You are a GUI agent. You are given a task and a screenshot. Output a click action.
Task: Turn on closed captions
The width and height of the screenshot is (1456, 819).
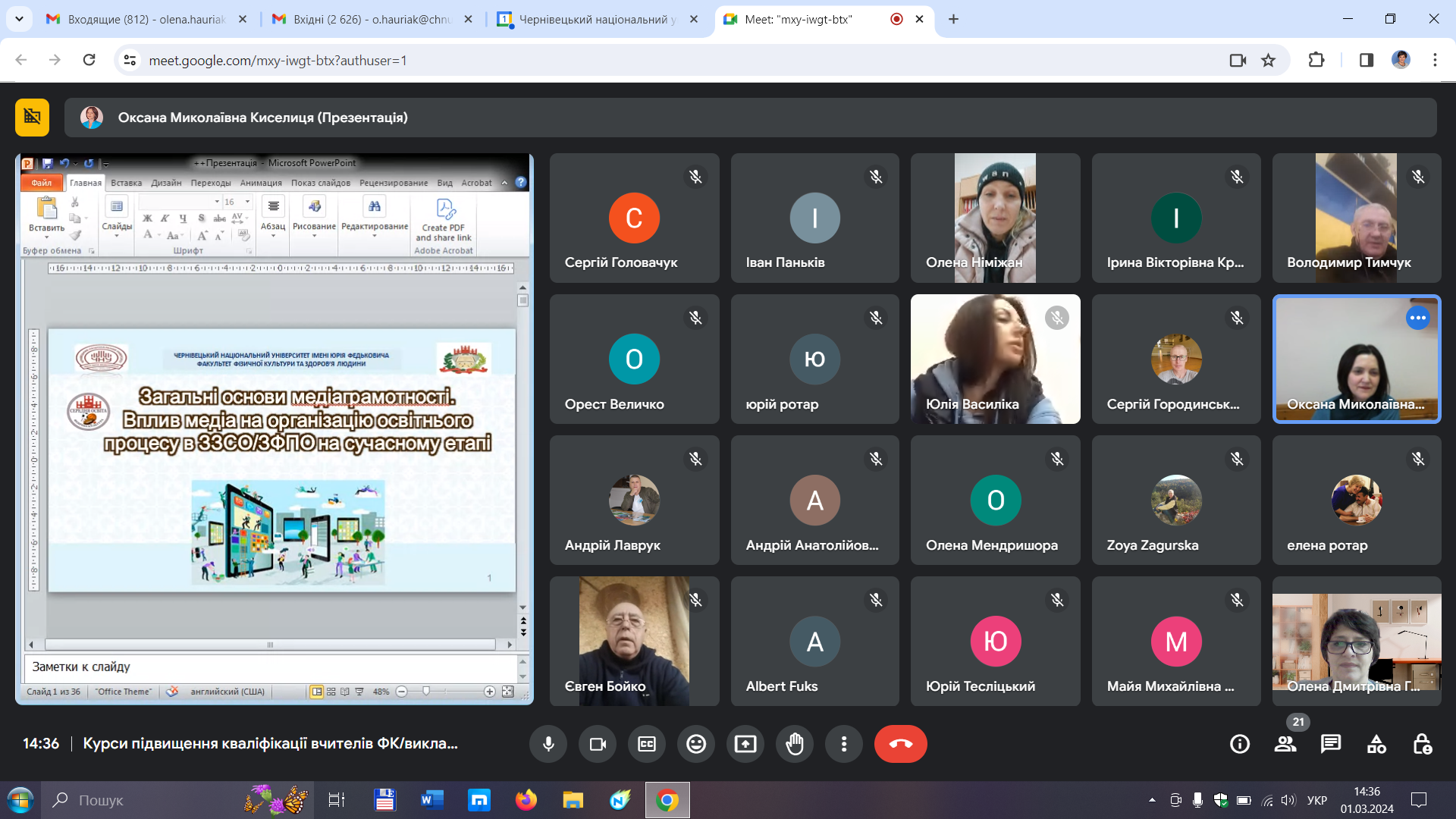647,744
